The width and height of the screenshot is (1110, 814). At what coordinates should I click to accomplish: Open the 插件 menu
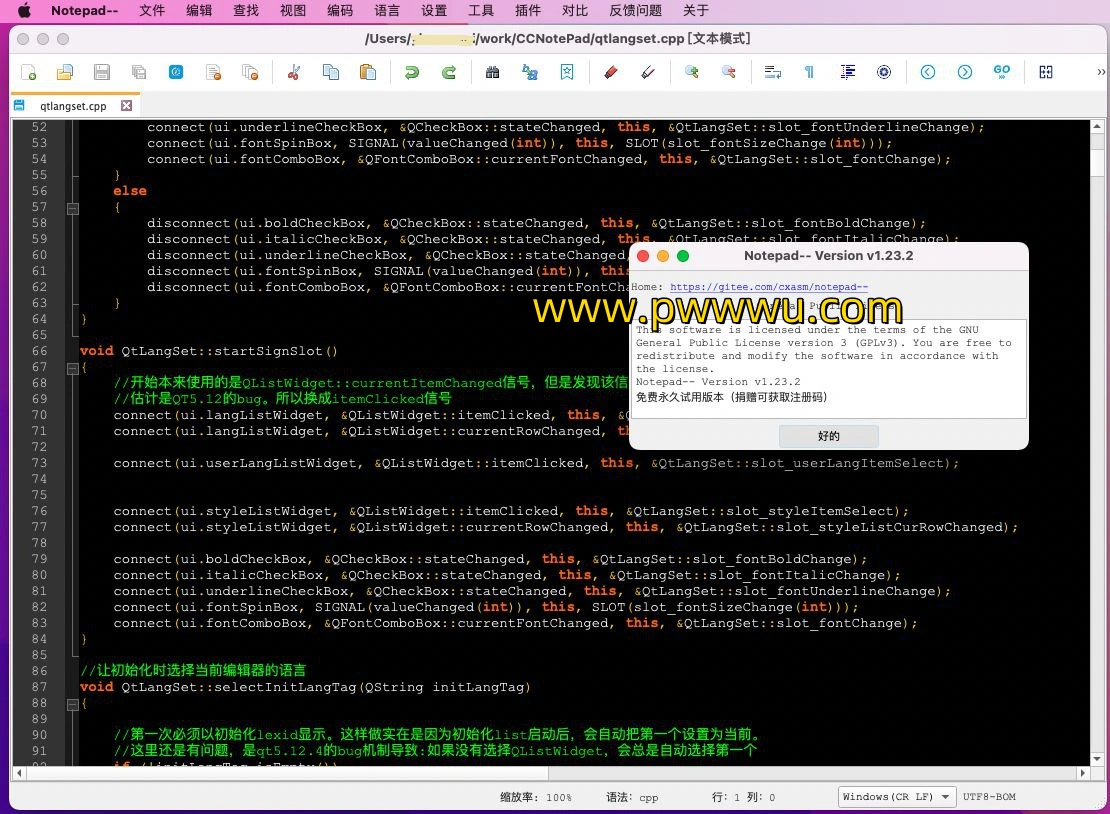coord(528,11)
